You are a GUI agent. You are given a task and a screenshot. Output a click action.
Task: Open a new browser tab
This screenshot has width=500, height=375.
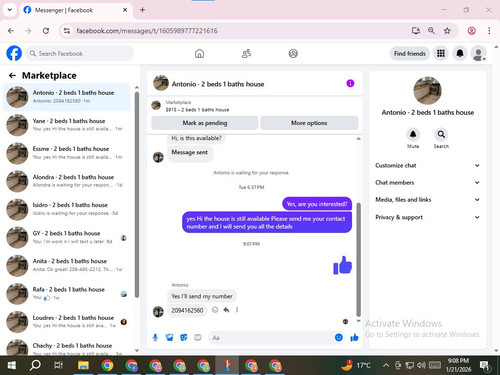point(142,10)
